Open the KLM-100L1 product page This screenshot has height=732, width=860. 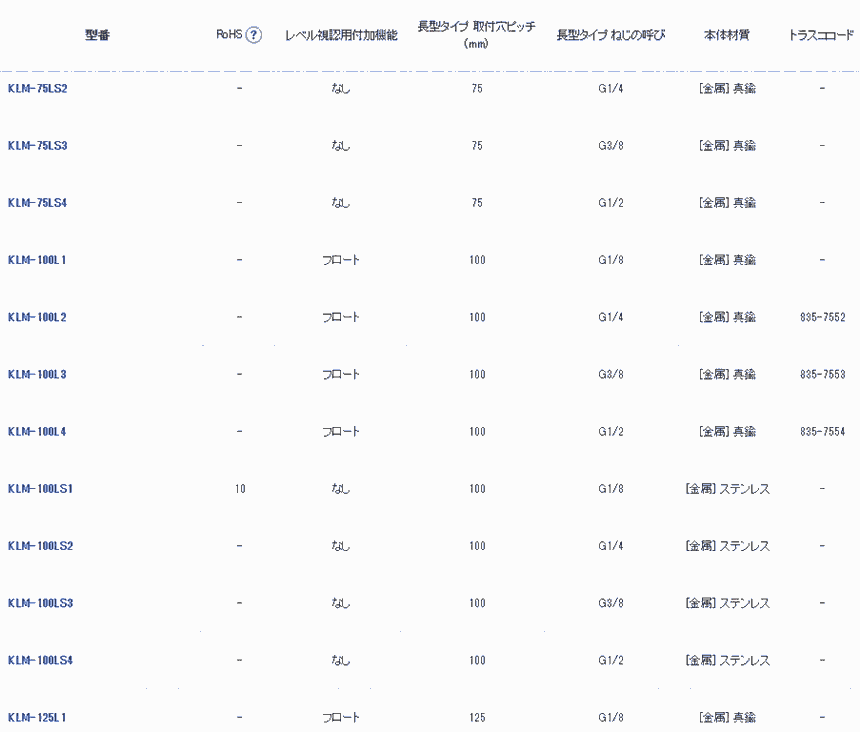[36, 260]
